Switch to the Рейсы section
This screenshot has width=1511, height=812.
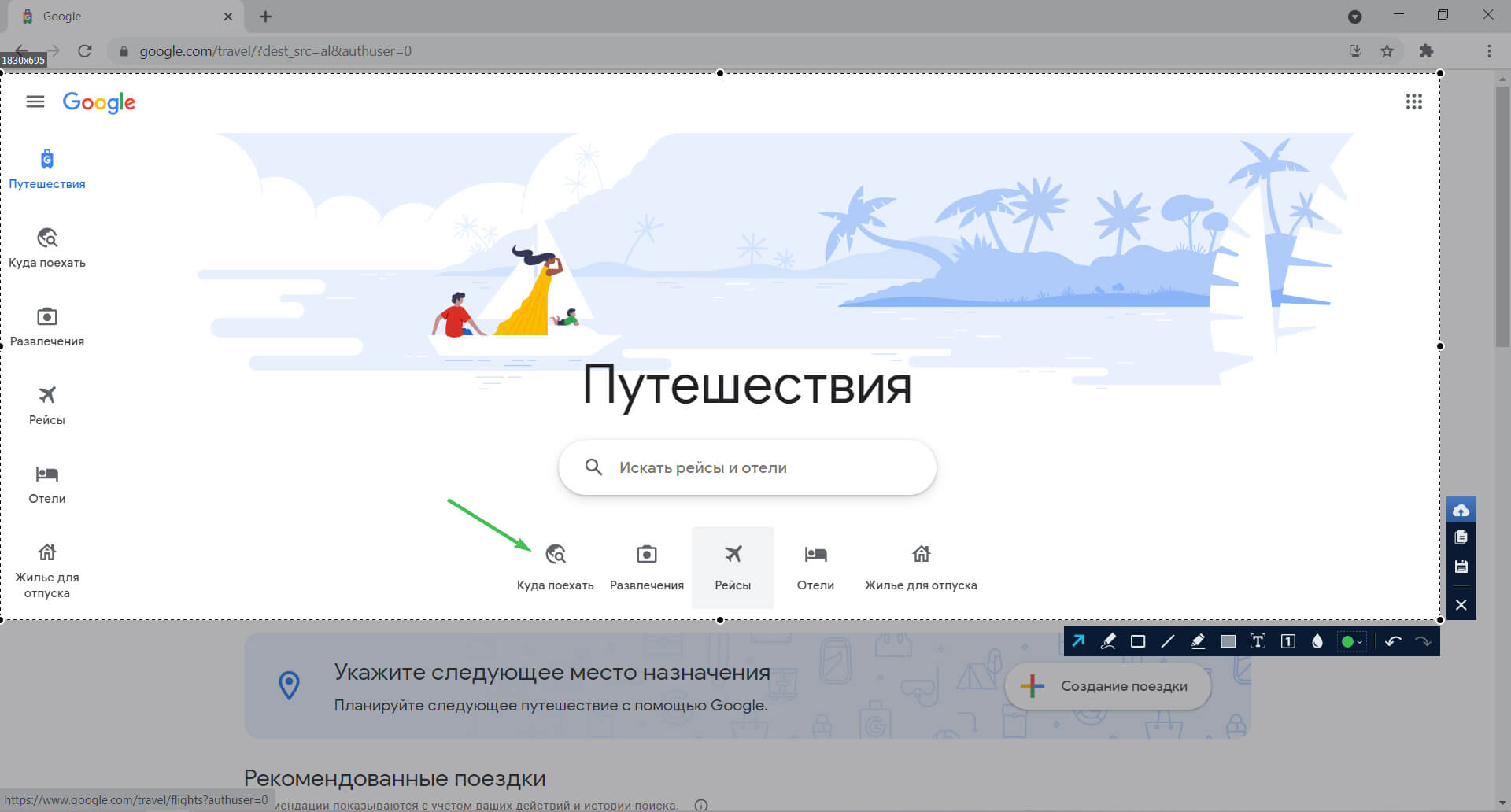(x=733, y=567)
